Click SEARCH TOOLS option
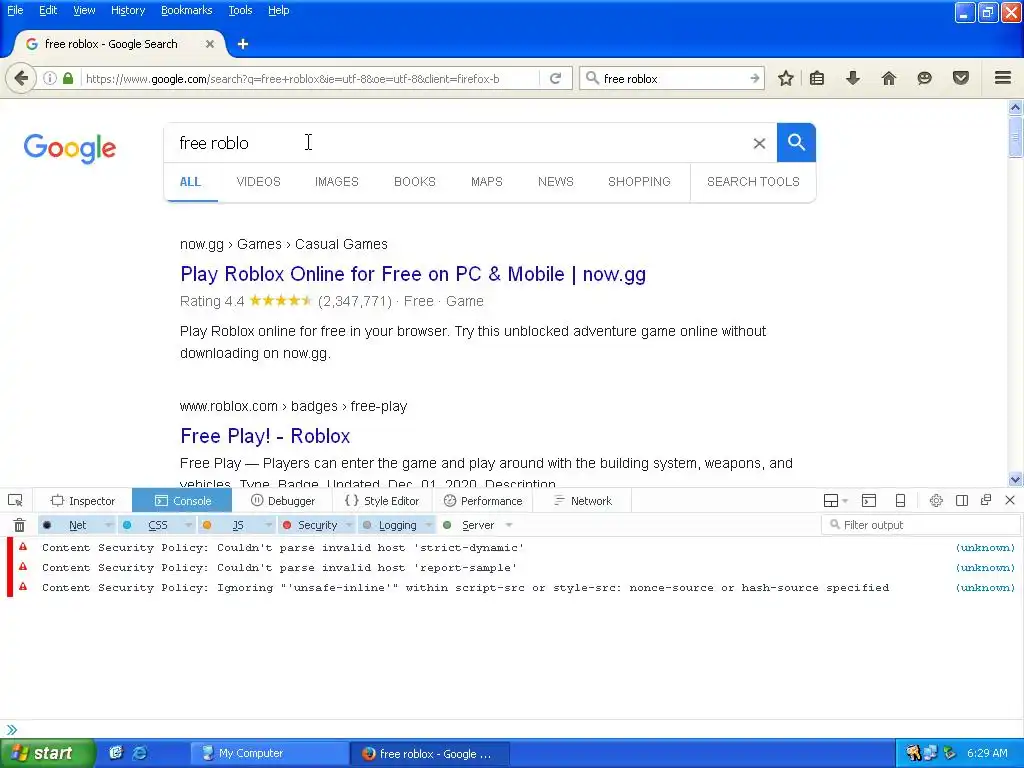 [x=753, y=182]
